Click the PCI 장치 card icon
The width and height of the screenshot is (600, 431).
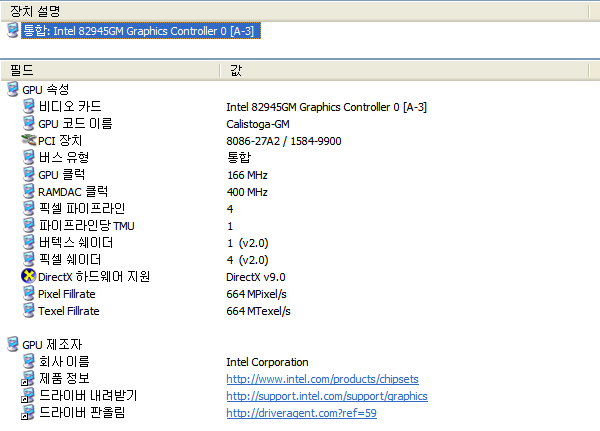coord(29,140)
